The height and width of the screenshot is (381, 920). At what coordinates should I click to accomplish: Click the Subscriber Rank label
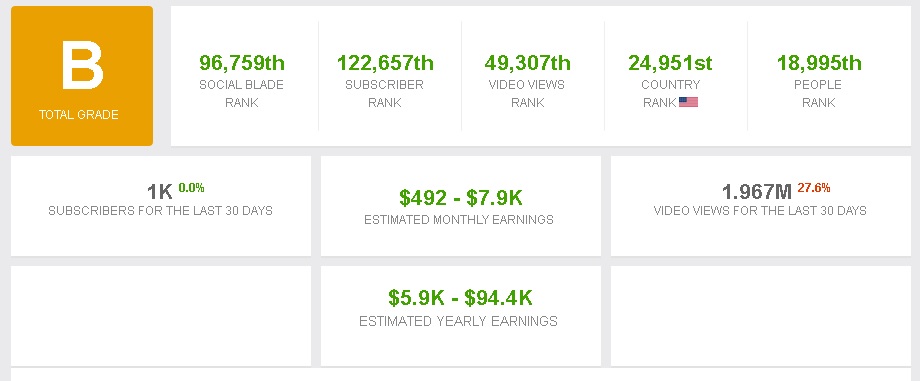[384, 93]
